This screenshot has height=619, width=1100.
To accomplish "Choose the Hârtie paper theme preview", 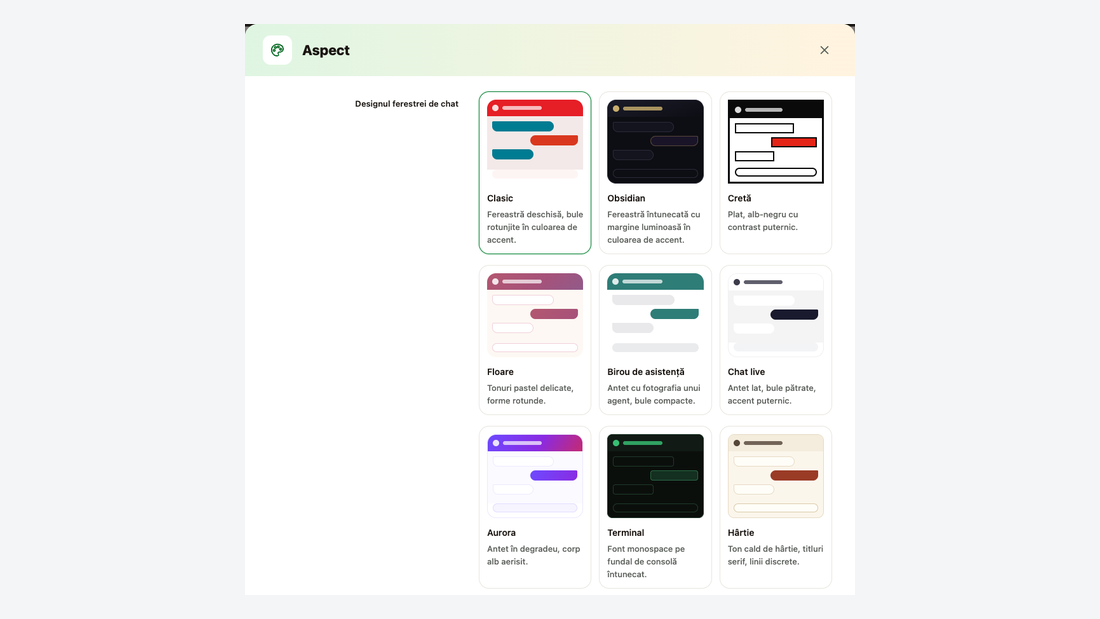I will 776,476.
